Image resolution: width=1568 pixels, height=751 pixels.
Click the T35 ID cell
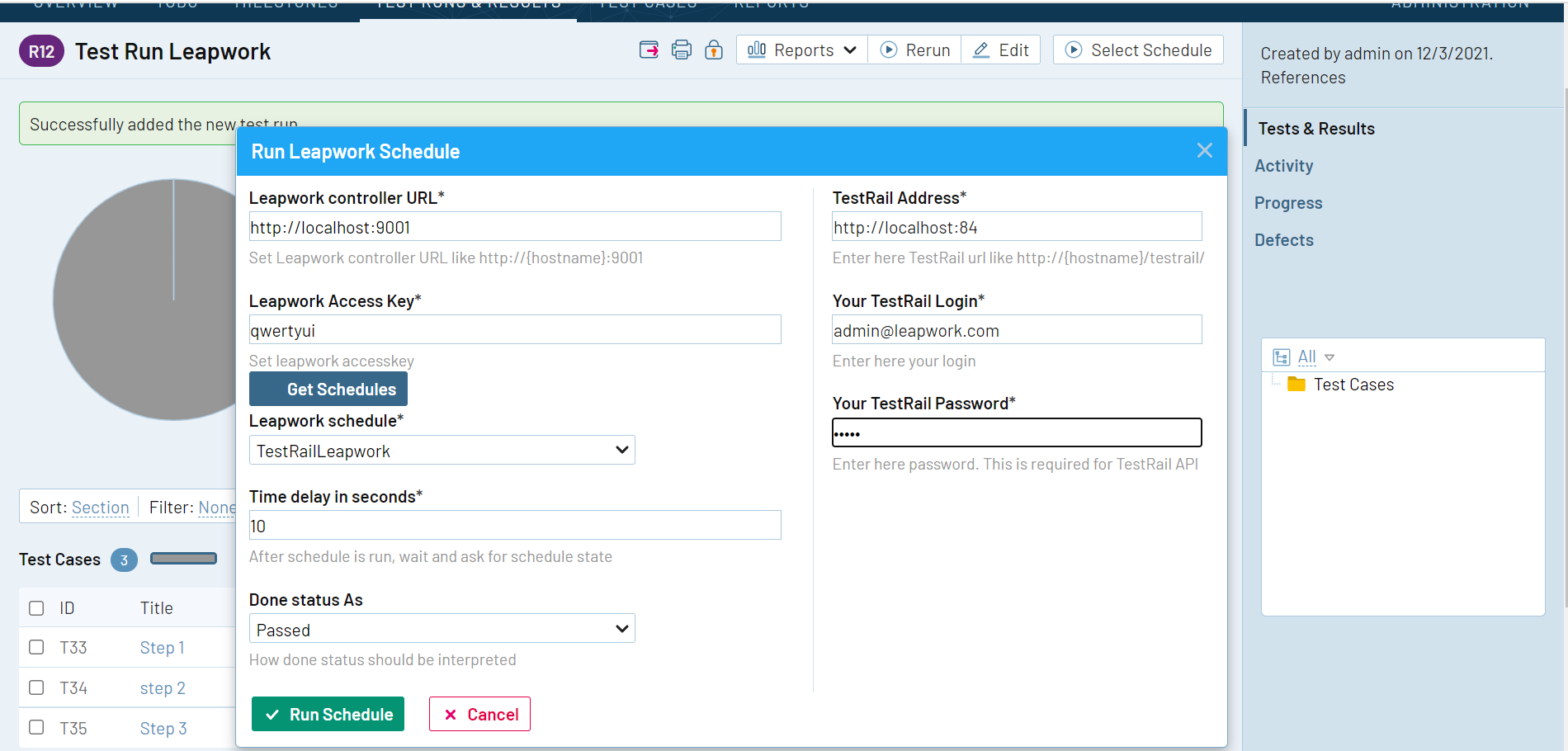(73, 729)
